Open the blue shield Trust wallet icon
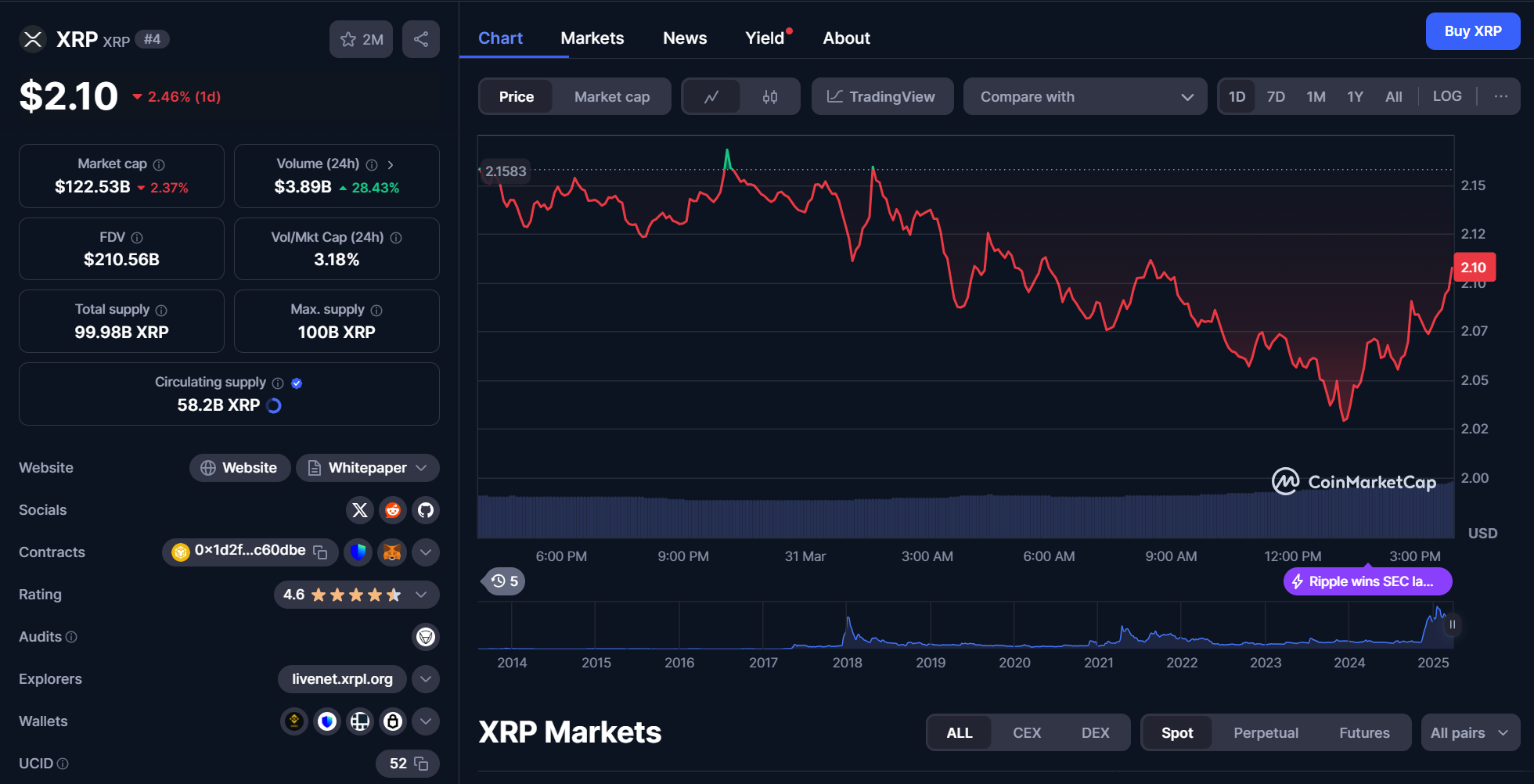The width and height of the screenshot is (1534, 784). pos(327,721)
